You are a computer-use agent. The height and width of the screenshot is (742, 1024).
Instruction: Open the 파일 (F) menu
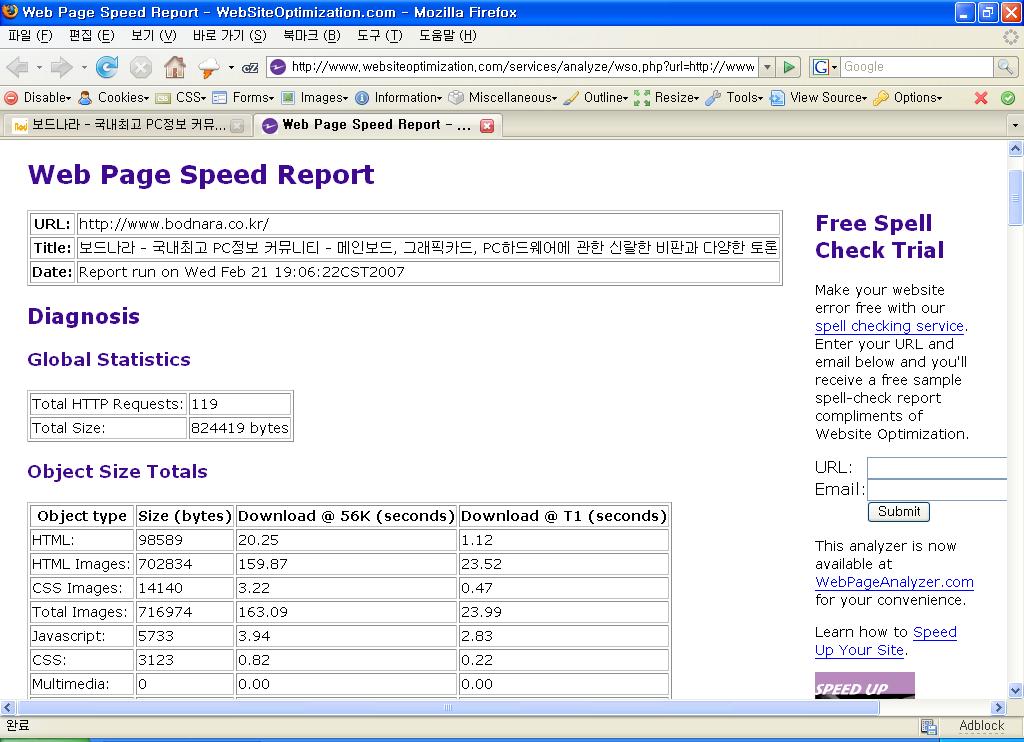click(30, 36)
